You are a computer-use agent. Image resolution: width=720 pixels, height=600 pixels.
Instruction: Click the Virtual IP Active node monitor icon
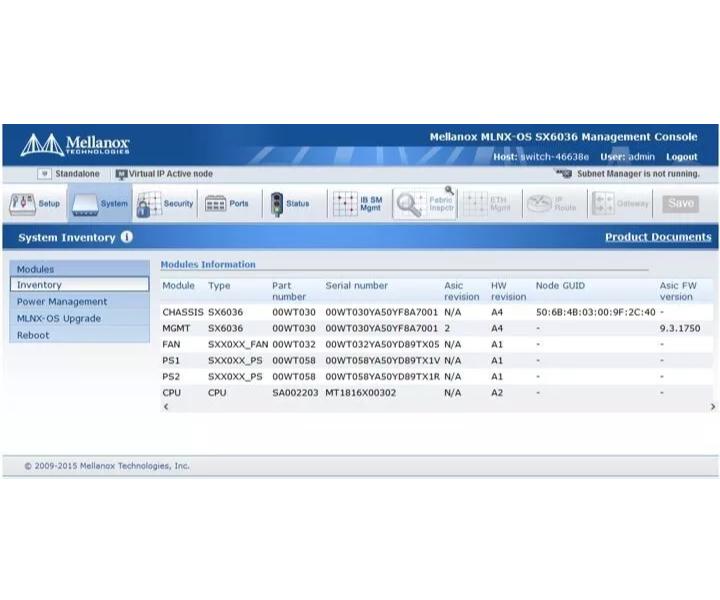click(x=121, y=174)
